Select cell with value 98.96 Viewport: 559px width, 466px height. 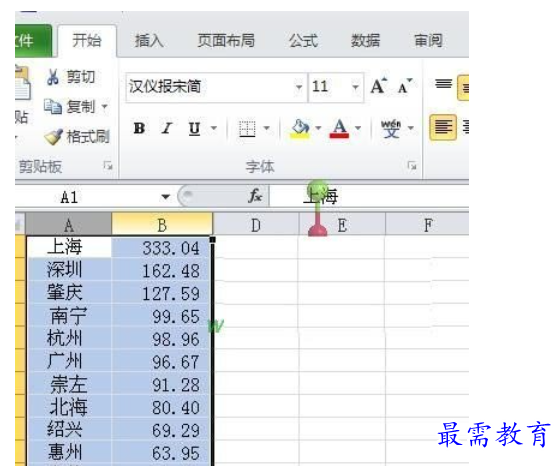click(161, 338)
